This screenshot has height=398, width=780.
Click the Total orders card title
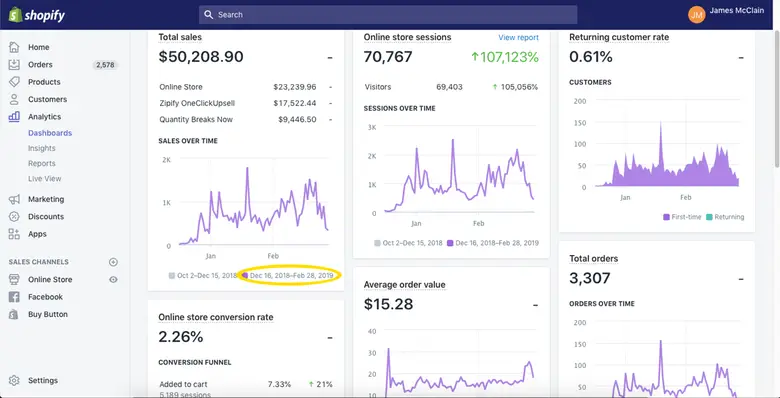593,259
